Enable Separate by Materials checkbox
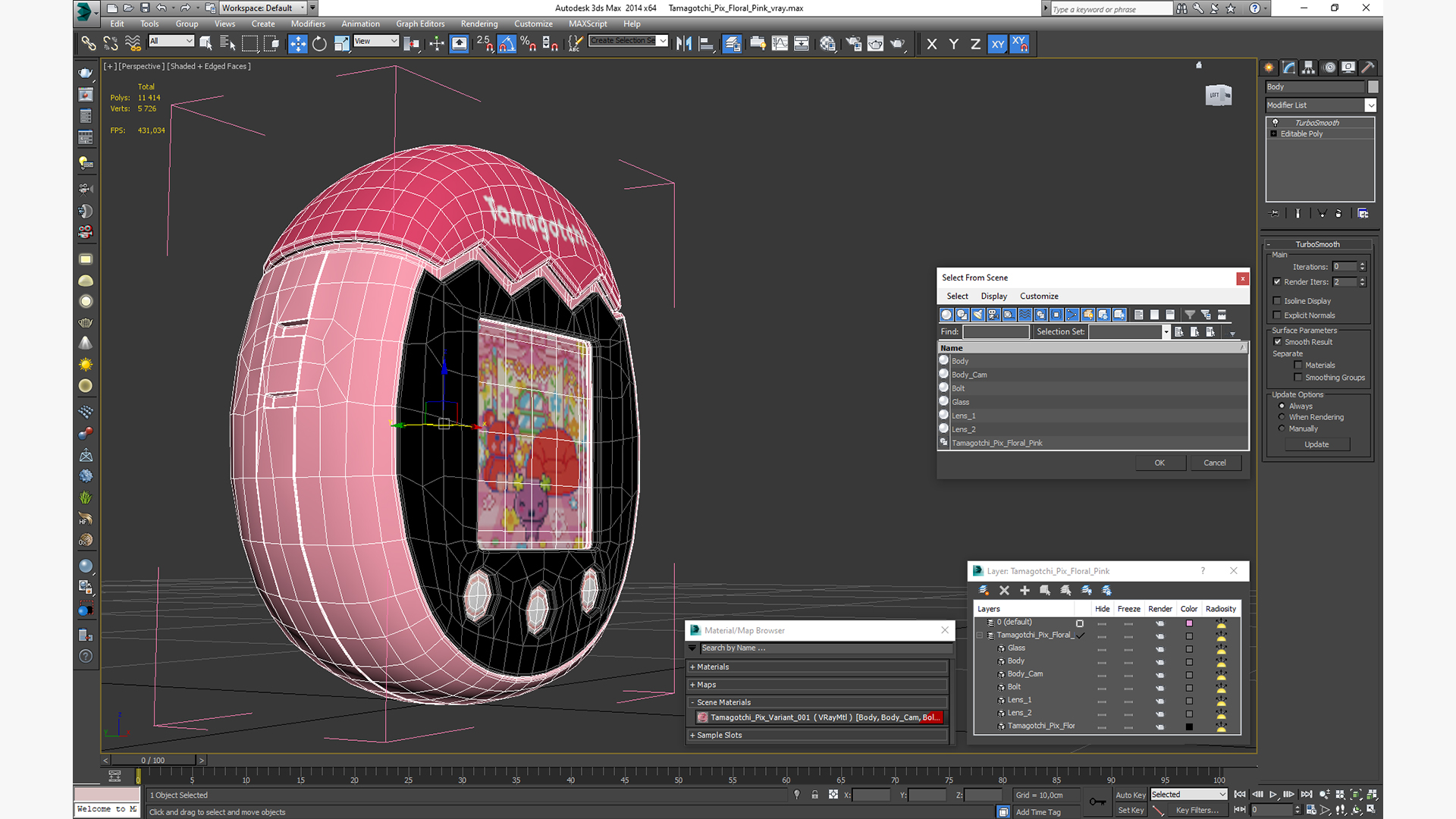Screen dimensions: 1456x819 [1298, 366]
